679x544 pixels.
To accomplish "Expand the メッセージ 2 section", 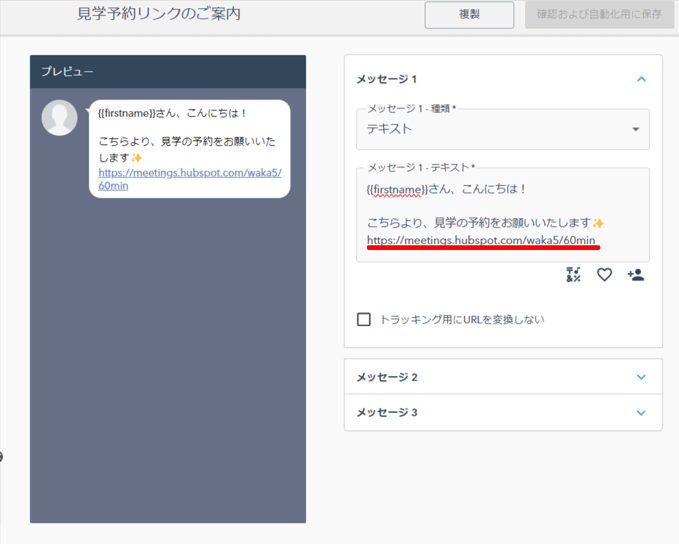I will click(x=641, y=377).
